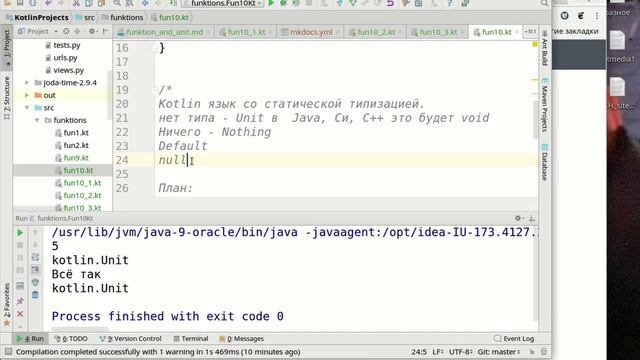Close the fun10.kt editor tab
Image resolution: width=640 pixels, height=360 pixels.
click(x=517, y=32)
